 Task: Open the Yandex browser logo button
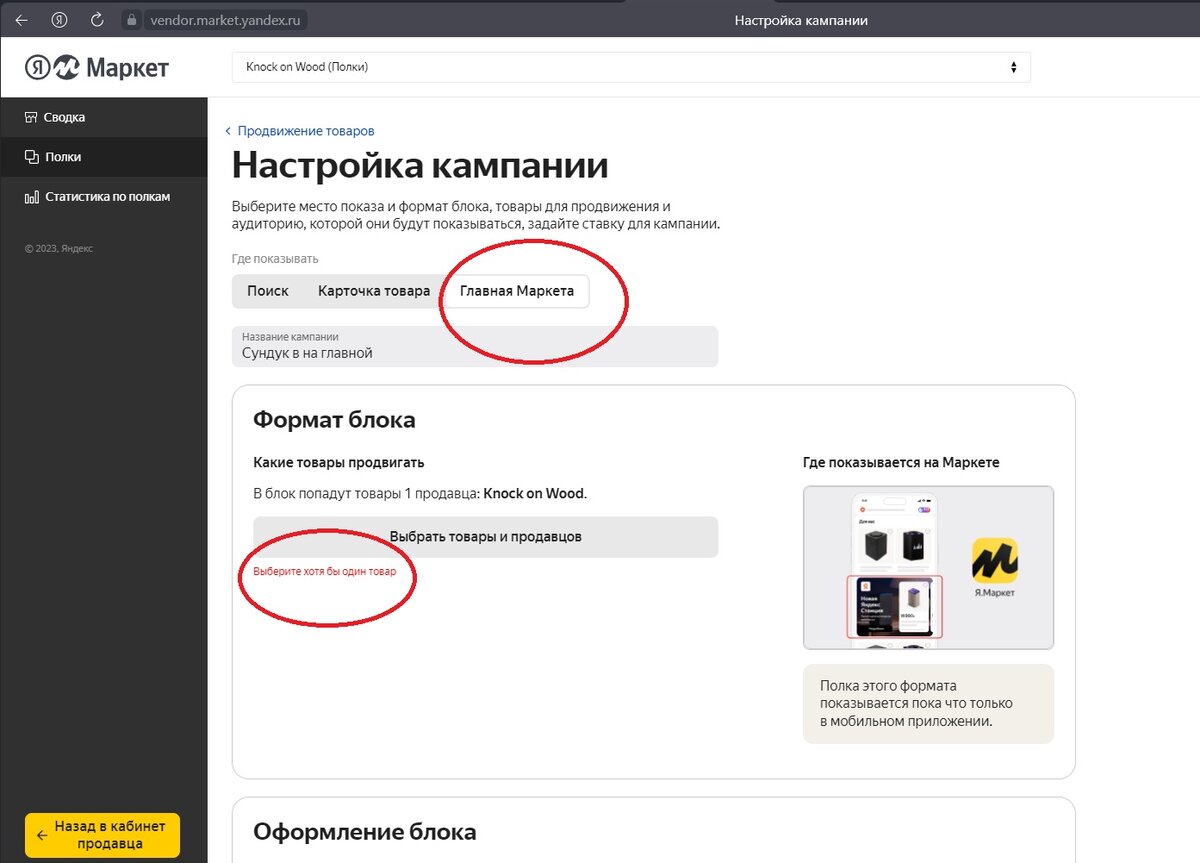59,20
